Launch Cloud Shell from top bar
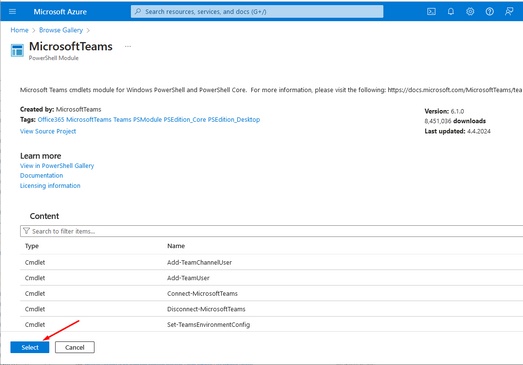The image size is (523, 365). pos(431,12)
